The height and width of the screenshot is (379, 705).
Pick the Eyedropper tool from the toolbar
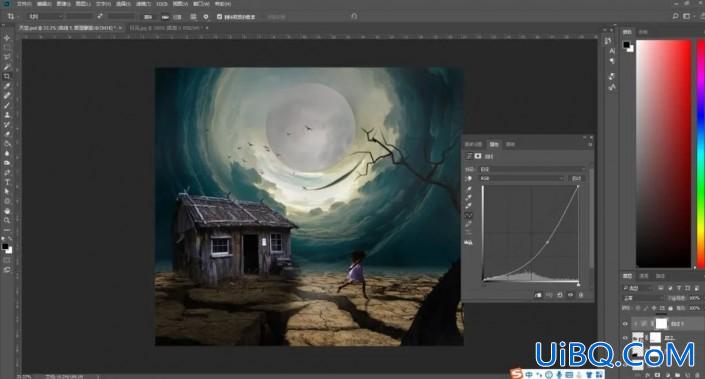pos(7,86)
